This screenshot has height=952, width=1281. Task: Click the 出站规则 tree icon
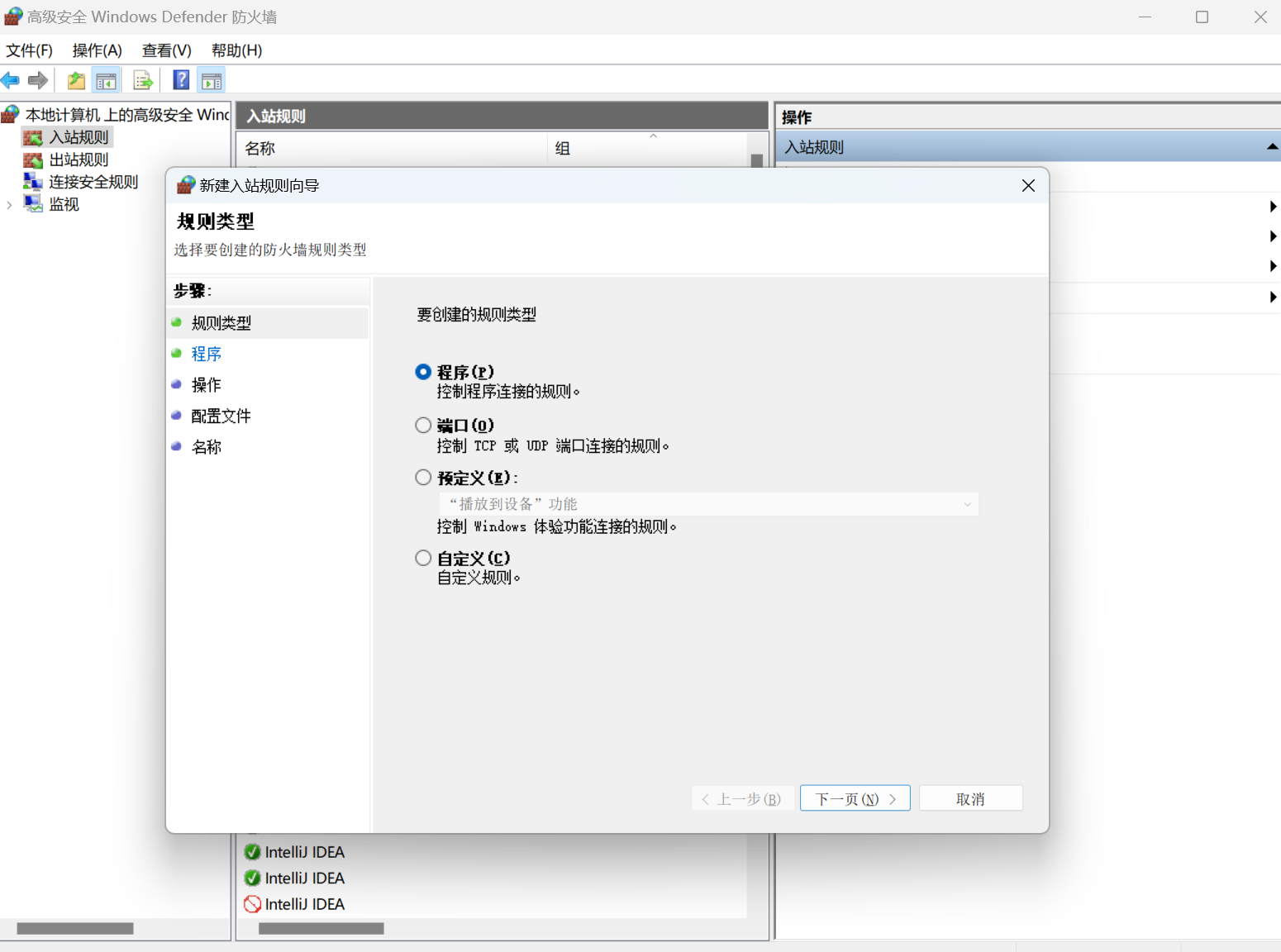tap(33, 159)
